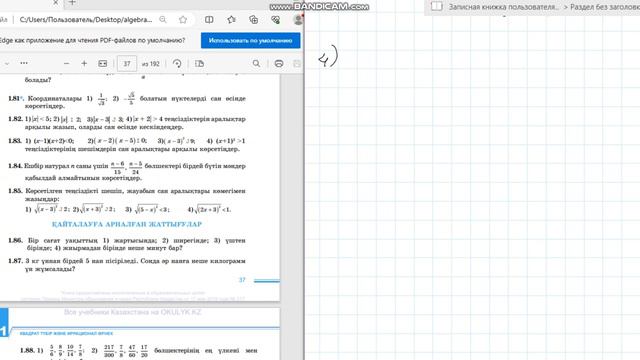Add this page to favorites star
The image size is (640, 360).
point(183,20)
